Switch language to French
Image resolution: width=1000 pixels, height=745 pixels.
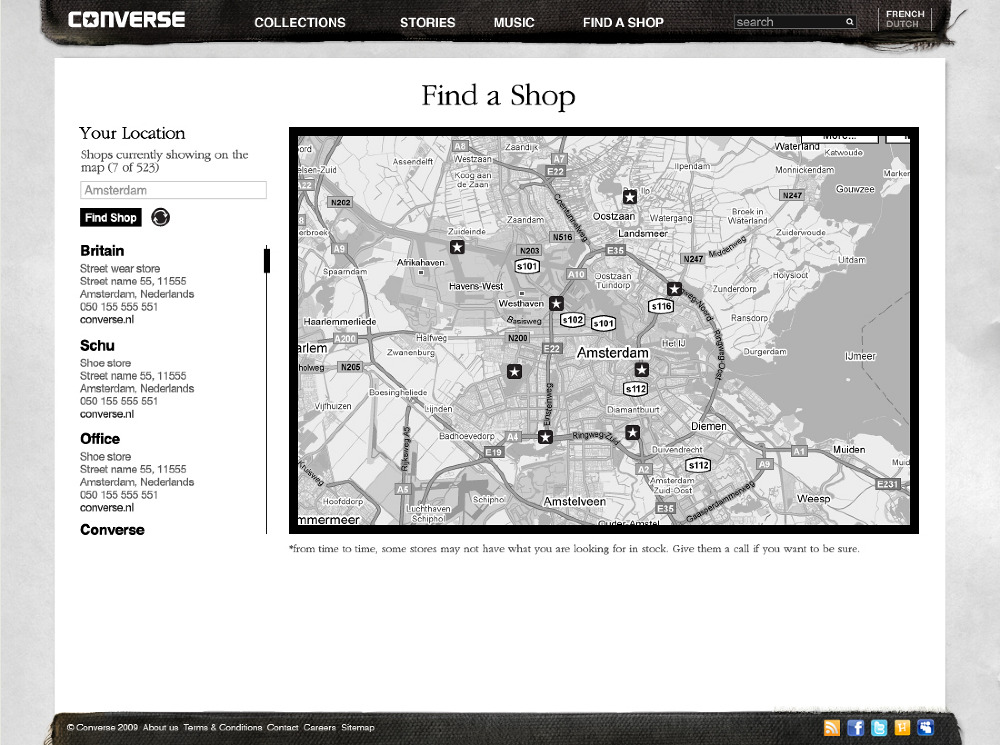905,14
